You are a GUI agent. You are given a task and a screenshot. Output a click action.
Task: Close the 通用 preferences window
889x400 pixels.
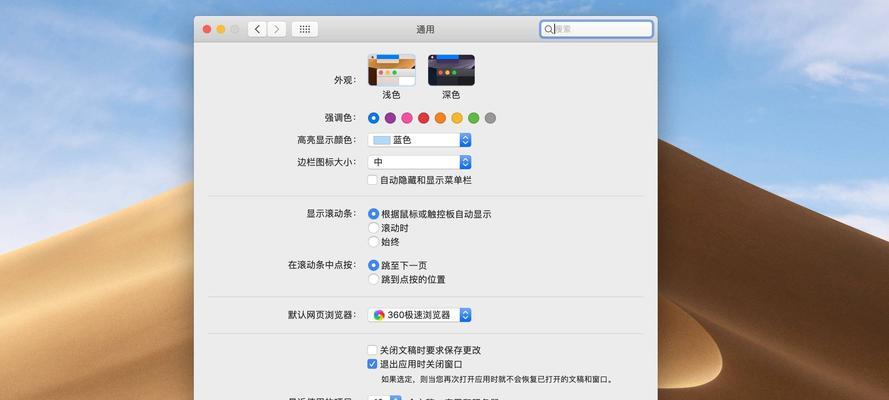click(x=207, y=29)
